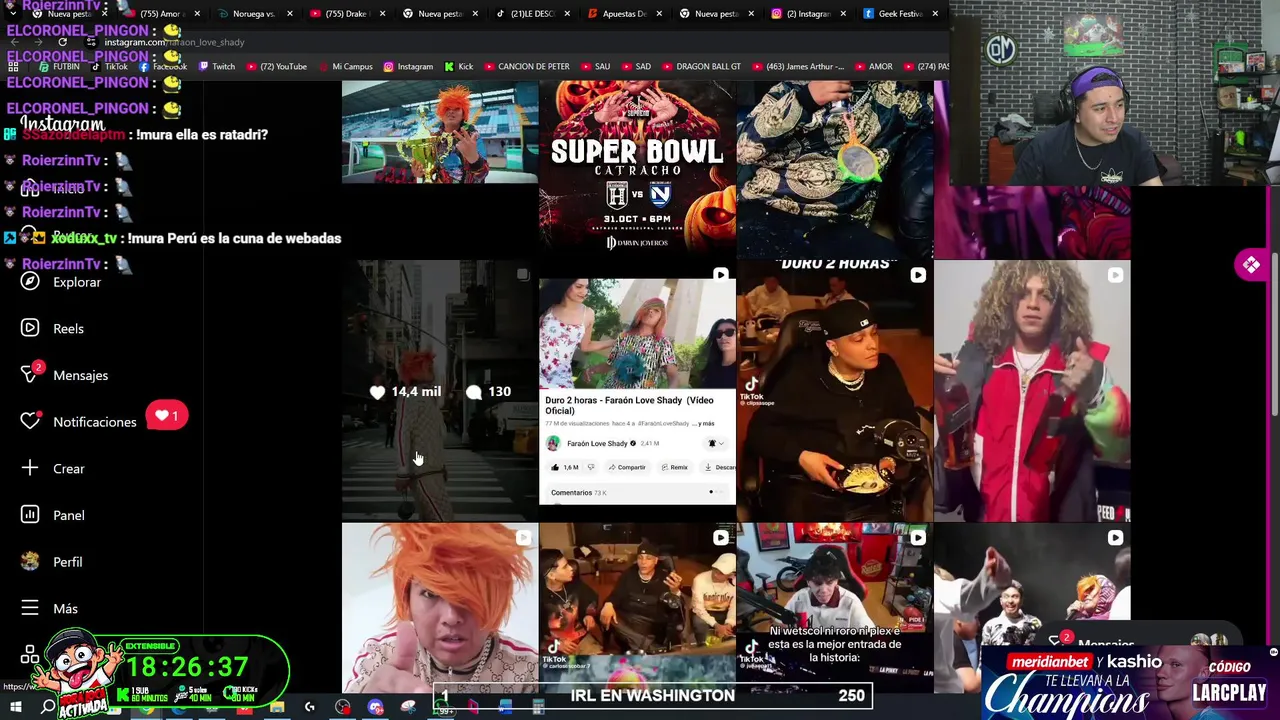Click the Crear plus icon
The image size is (1280, 720).
click(30, 468)
